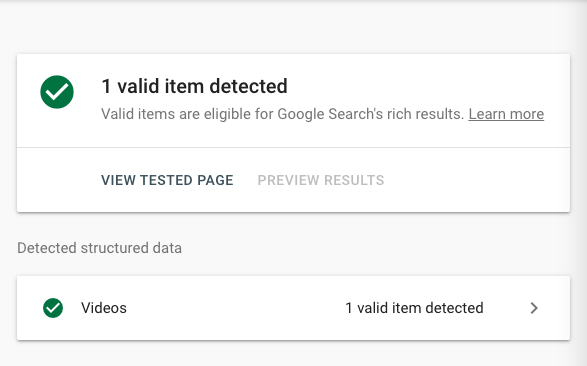Click the large green checkmark status icon
Screen dimensions: 587x366
(x=57, y=92)
